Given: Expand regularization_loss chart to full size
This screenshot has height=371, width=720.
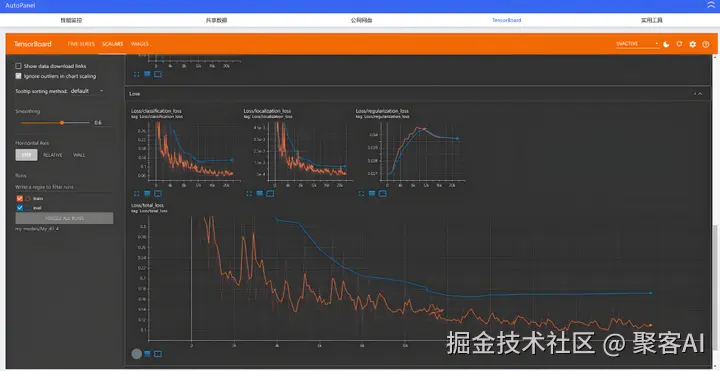Looking at the screenshot, I should coord(361,193).
